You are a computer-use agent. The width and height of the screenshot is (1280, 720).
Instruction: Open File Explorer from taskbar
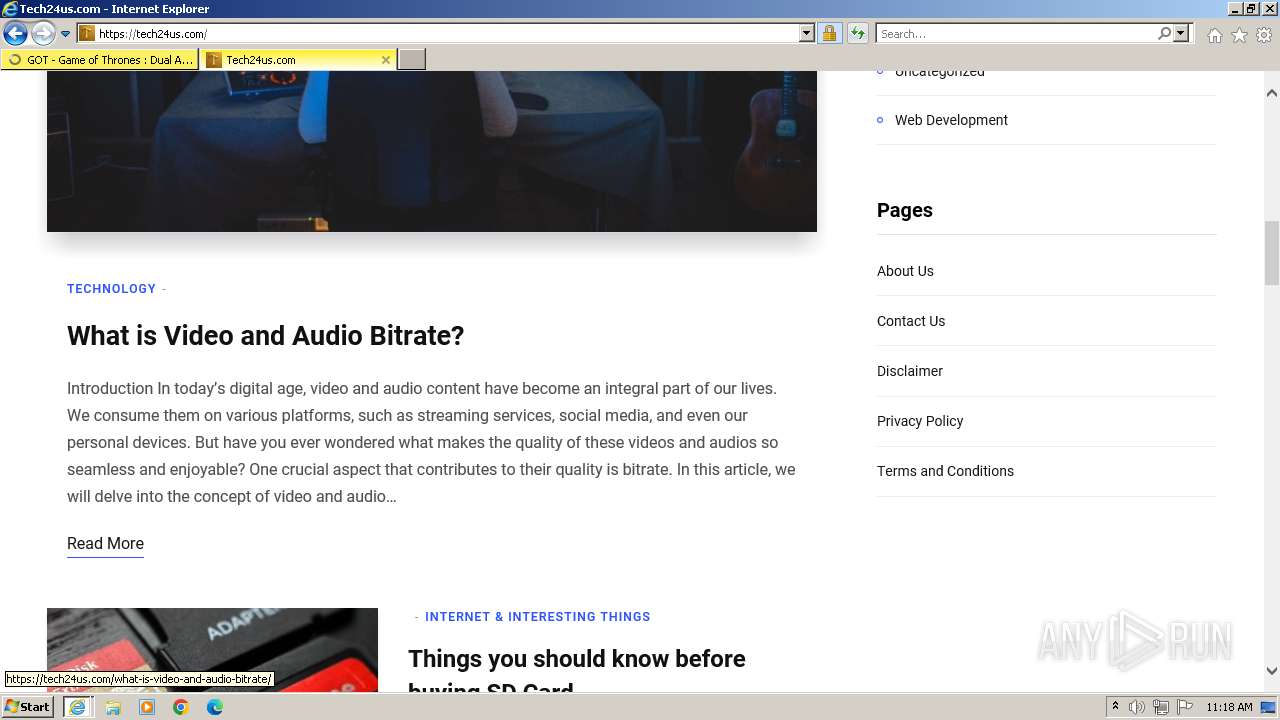pyautogui.click(x=113, y=707)
